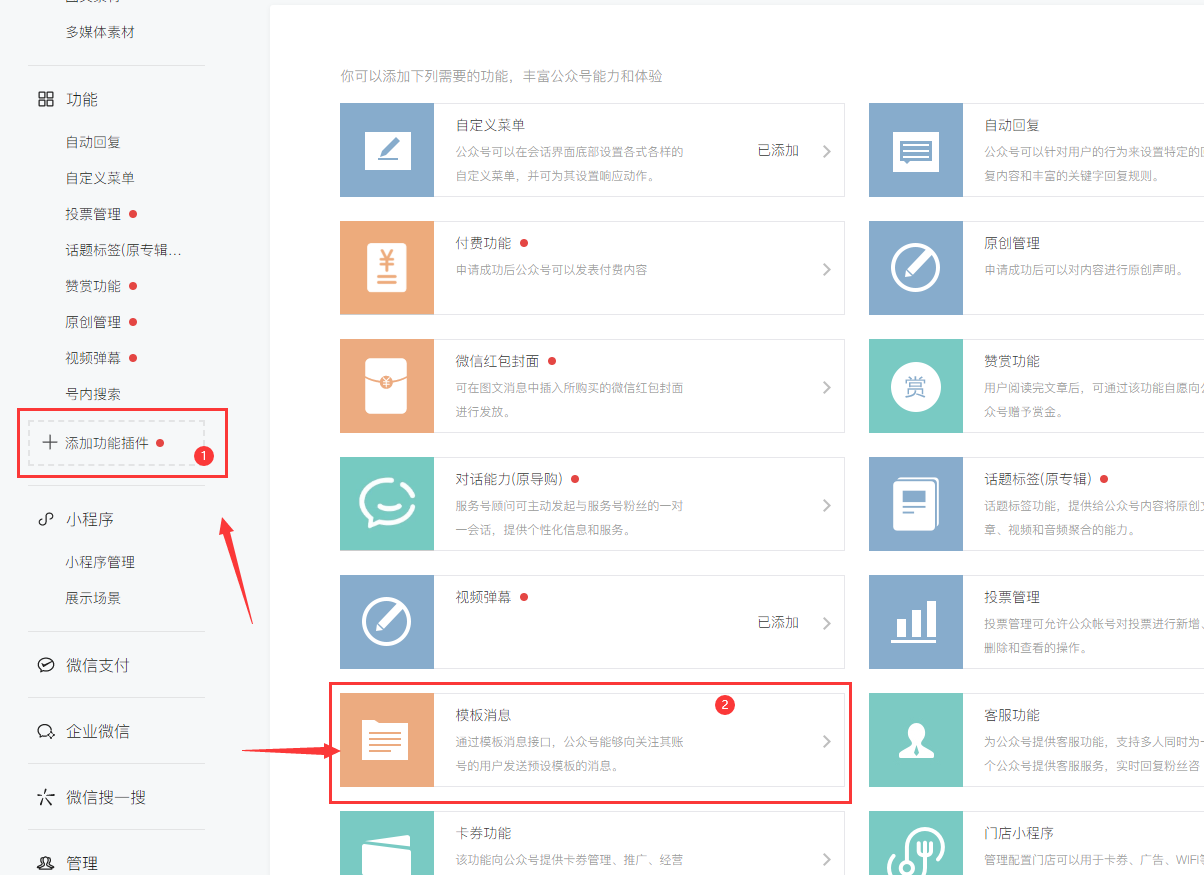Open 赞赏功能 in the sidebar

(93, 286)
